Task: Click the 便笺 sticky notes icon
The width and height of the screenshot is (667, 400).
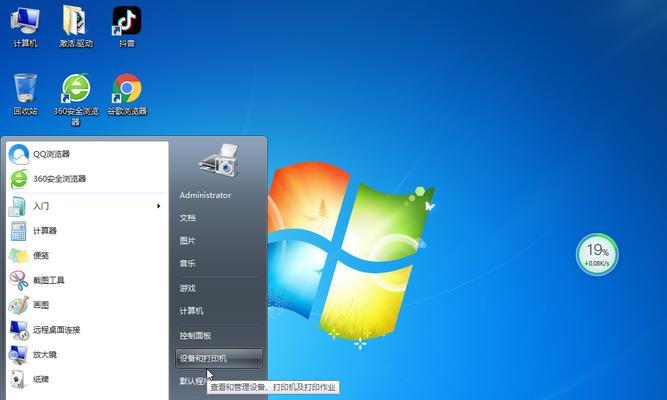Action: [x=18, y=255]
